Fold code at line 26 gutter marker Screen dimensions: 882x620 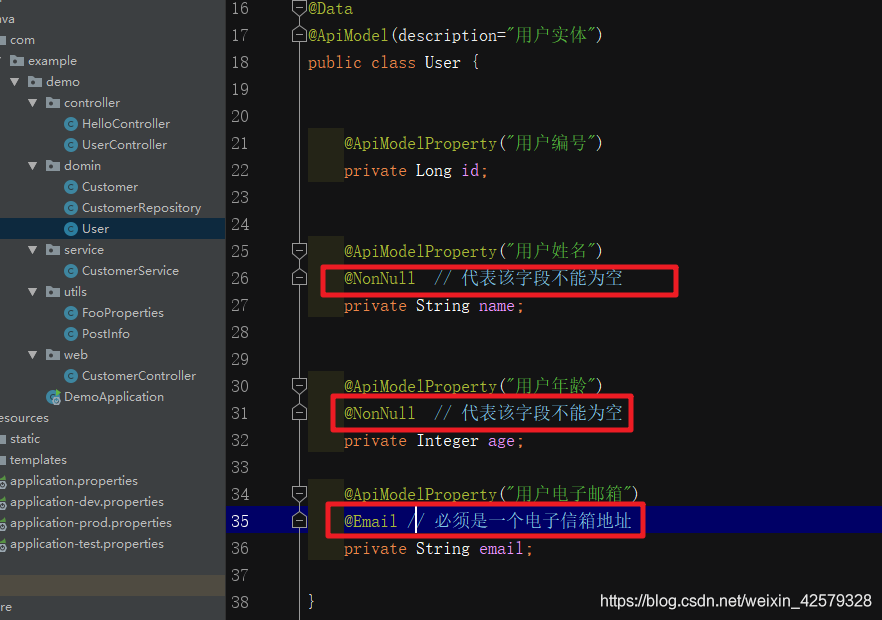(299, 277)
